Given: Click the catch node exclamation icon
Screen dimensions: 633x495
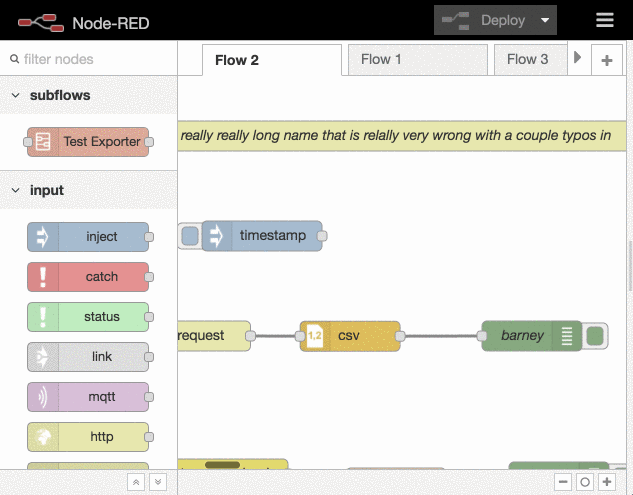Looking at the screenshot, I should click(x=43, y=277).
